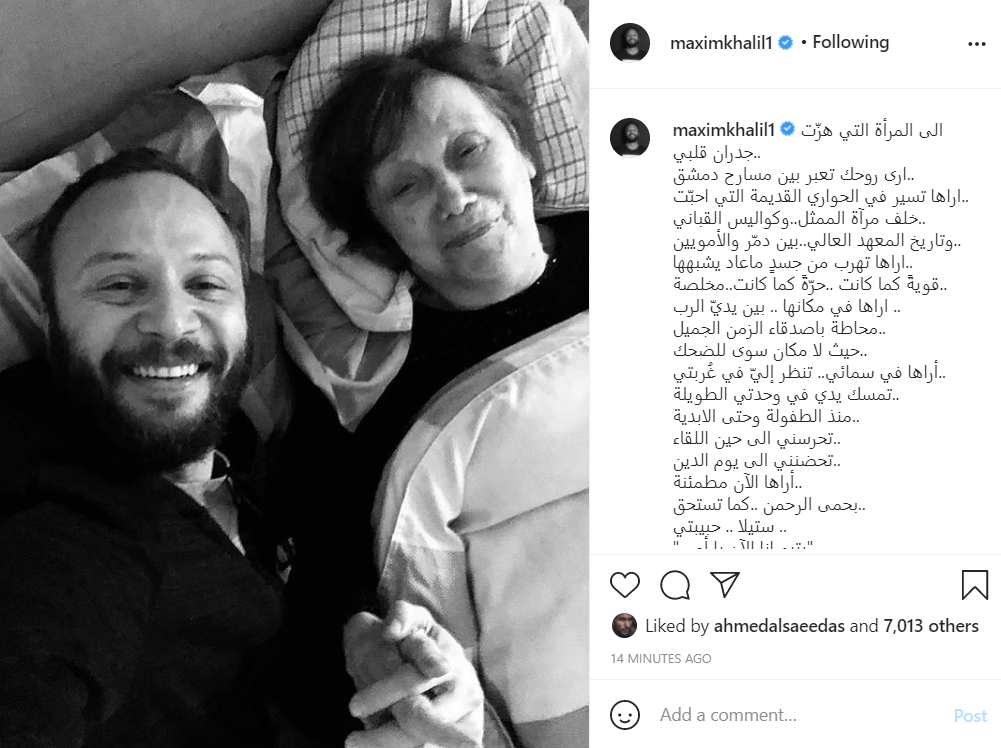Click the verified badge in the header
Viewport: 1001px width, 748px height.
point(786,43)
